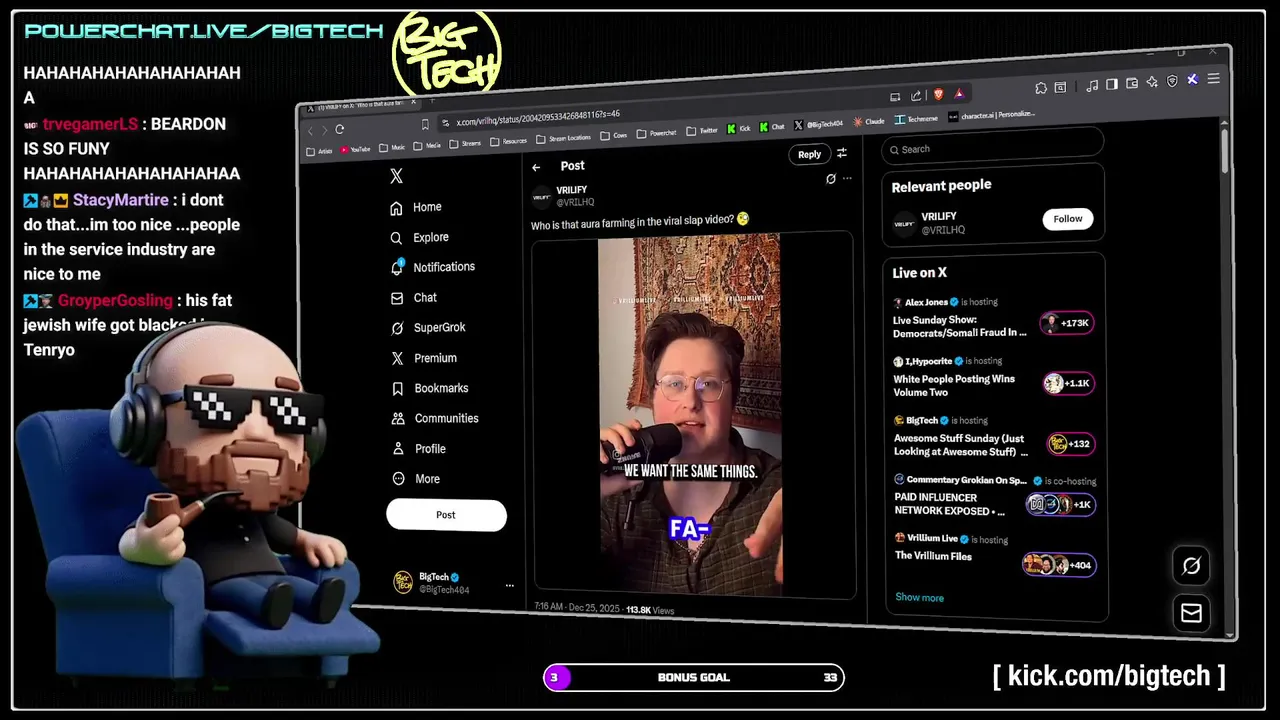
Task: Click the Communities people icon
Action: [397, 418]
